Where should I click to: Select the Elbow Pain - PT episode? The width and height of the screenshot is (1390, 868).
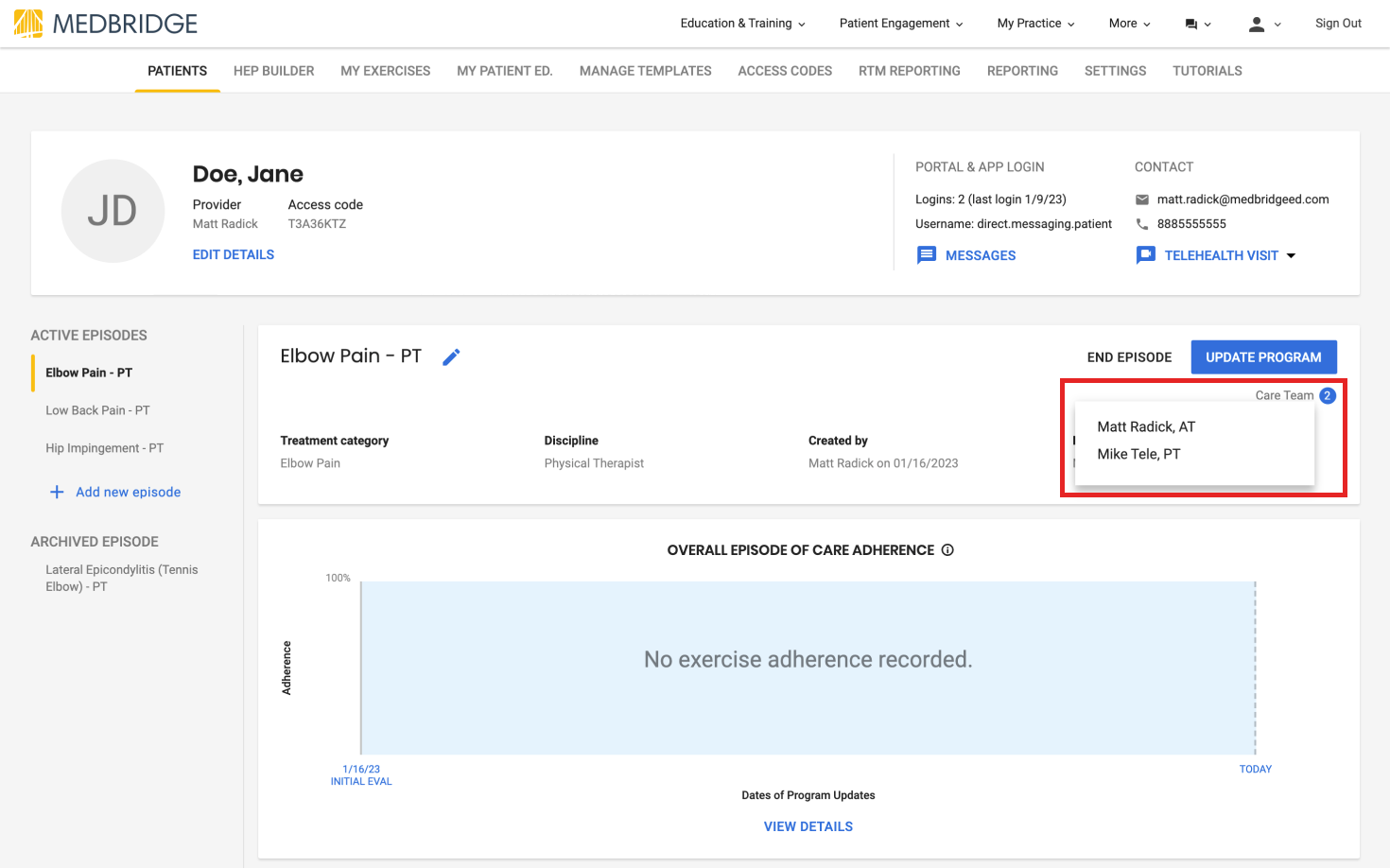pos(89,373)
